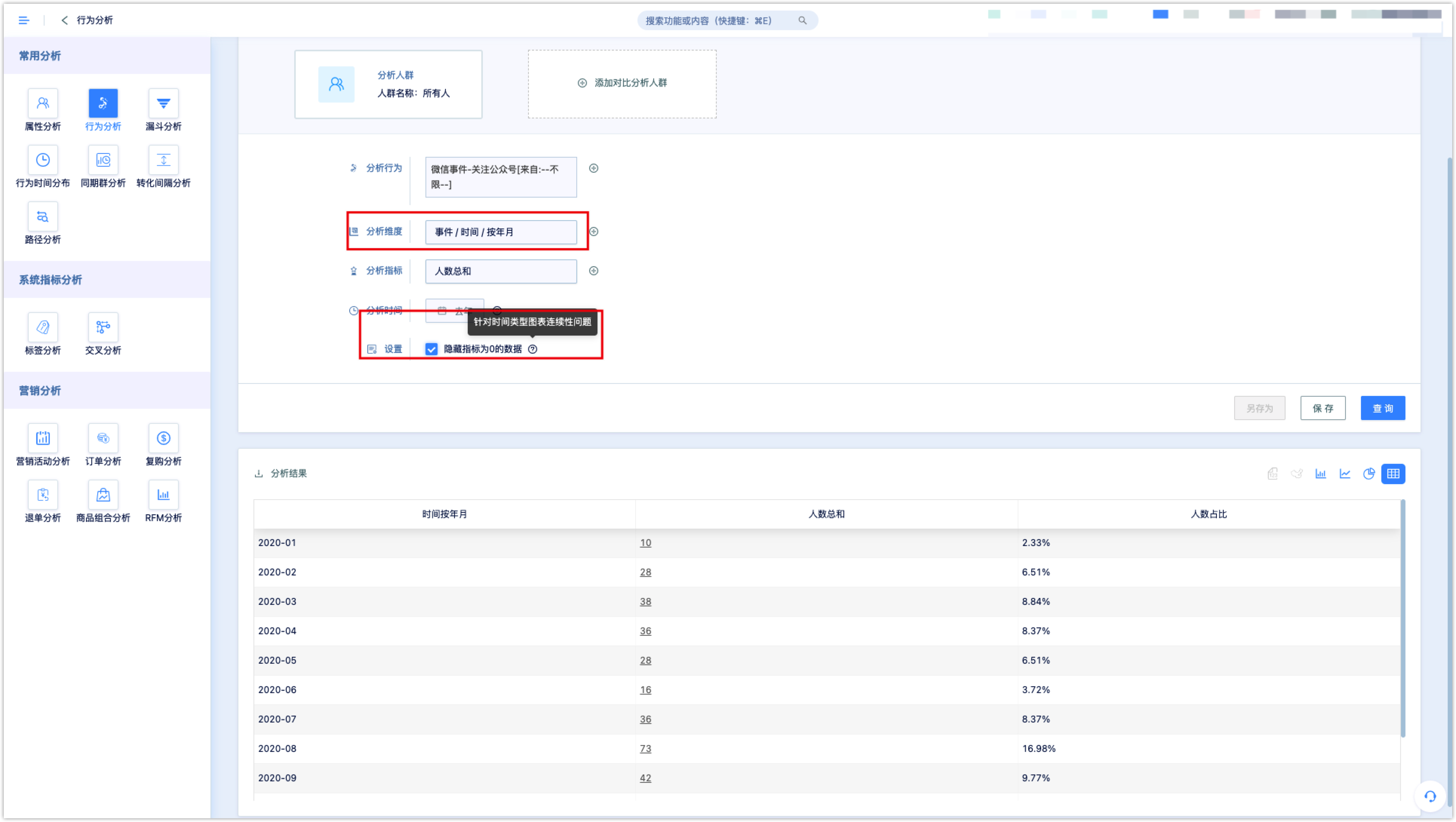Switch results to table view
1456x822 pixels.
pyautogui.click(x=1393, y=474)
